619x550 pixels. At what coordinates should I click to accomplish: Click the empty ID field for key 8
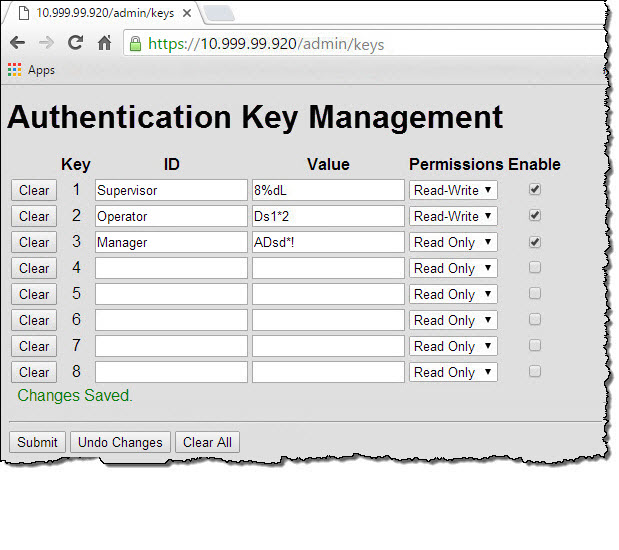171,372
